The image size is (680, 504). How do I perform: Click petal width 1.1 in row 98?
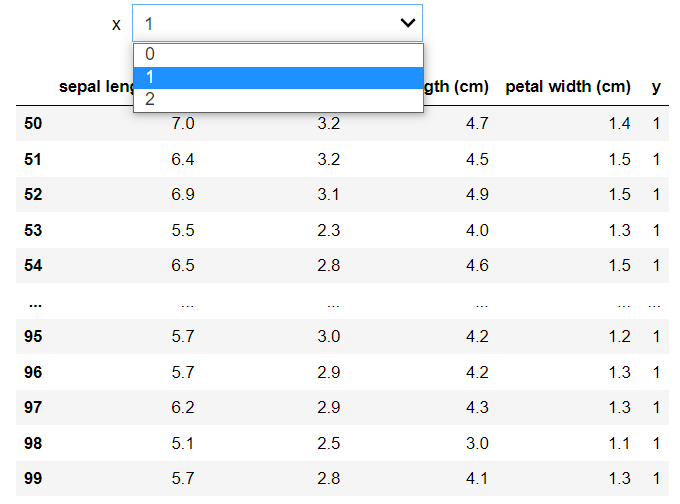[619, 443]
